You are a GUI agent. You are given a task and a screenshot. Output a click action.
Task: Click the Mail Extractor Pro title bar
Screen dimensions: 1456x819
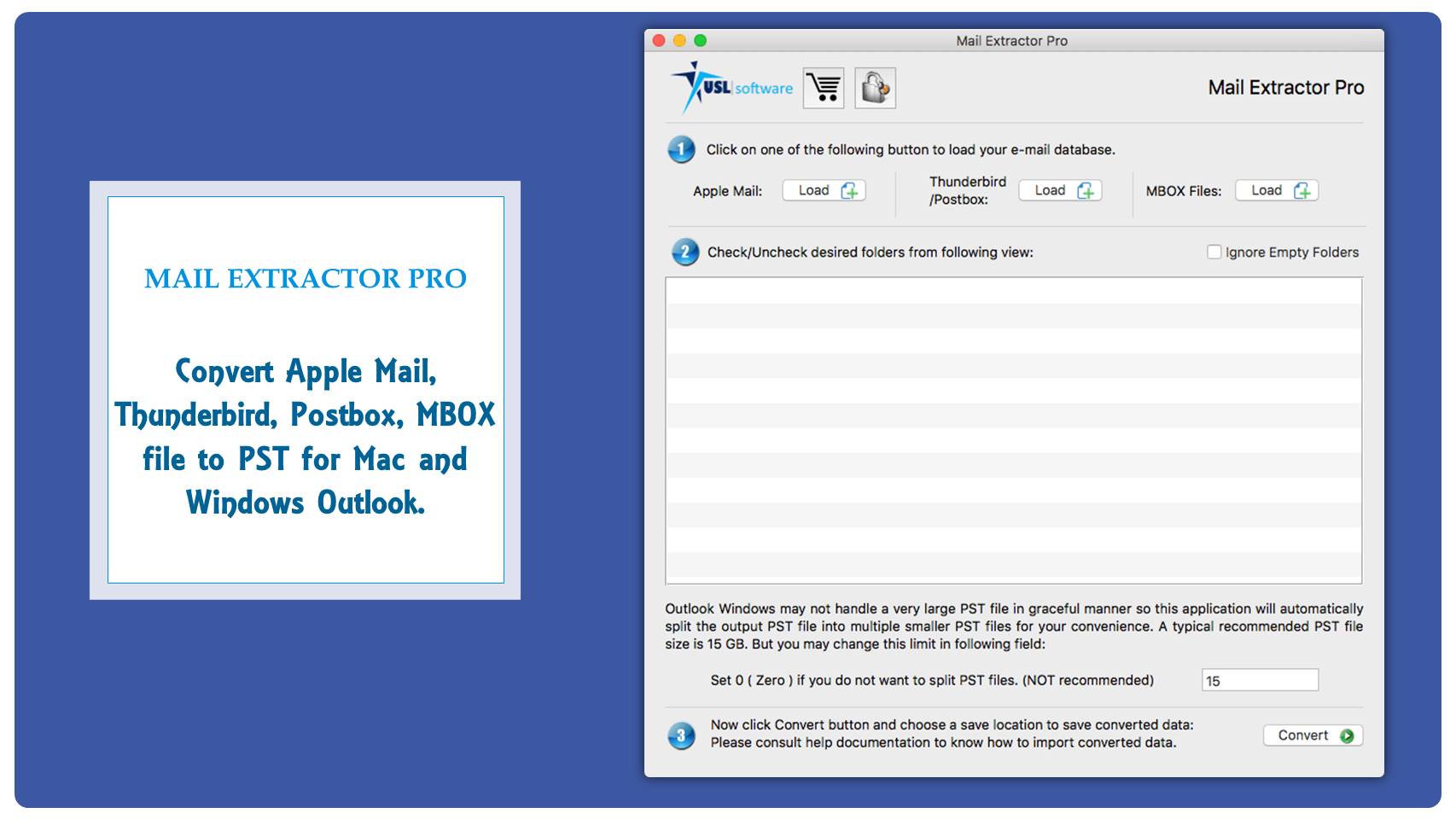click(1011, 40)
